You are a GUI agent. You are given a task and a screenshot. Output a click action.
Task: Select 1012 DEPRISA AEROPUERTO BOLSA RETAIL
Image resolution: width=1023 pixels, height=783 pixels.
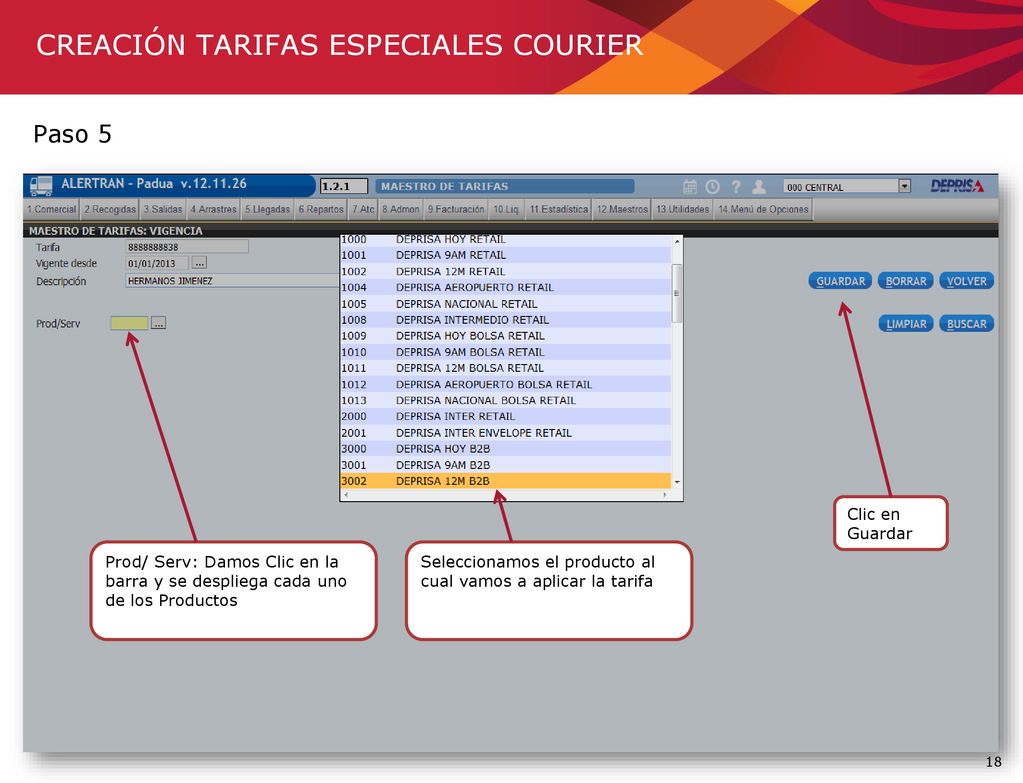(506, 384)
